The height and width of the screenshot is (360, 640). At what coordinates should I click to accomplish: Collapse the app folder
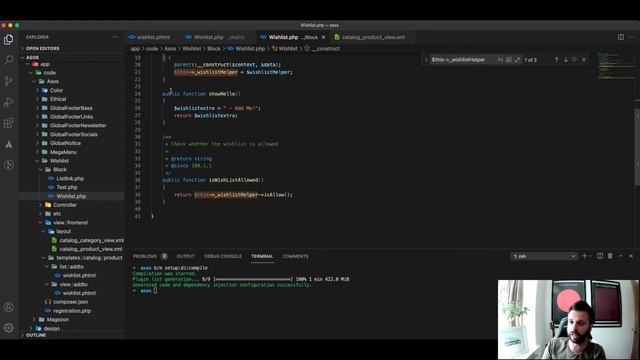[45, 64]
